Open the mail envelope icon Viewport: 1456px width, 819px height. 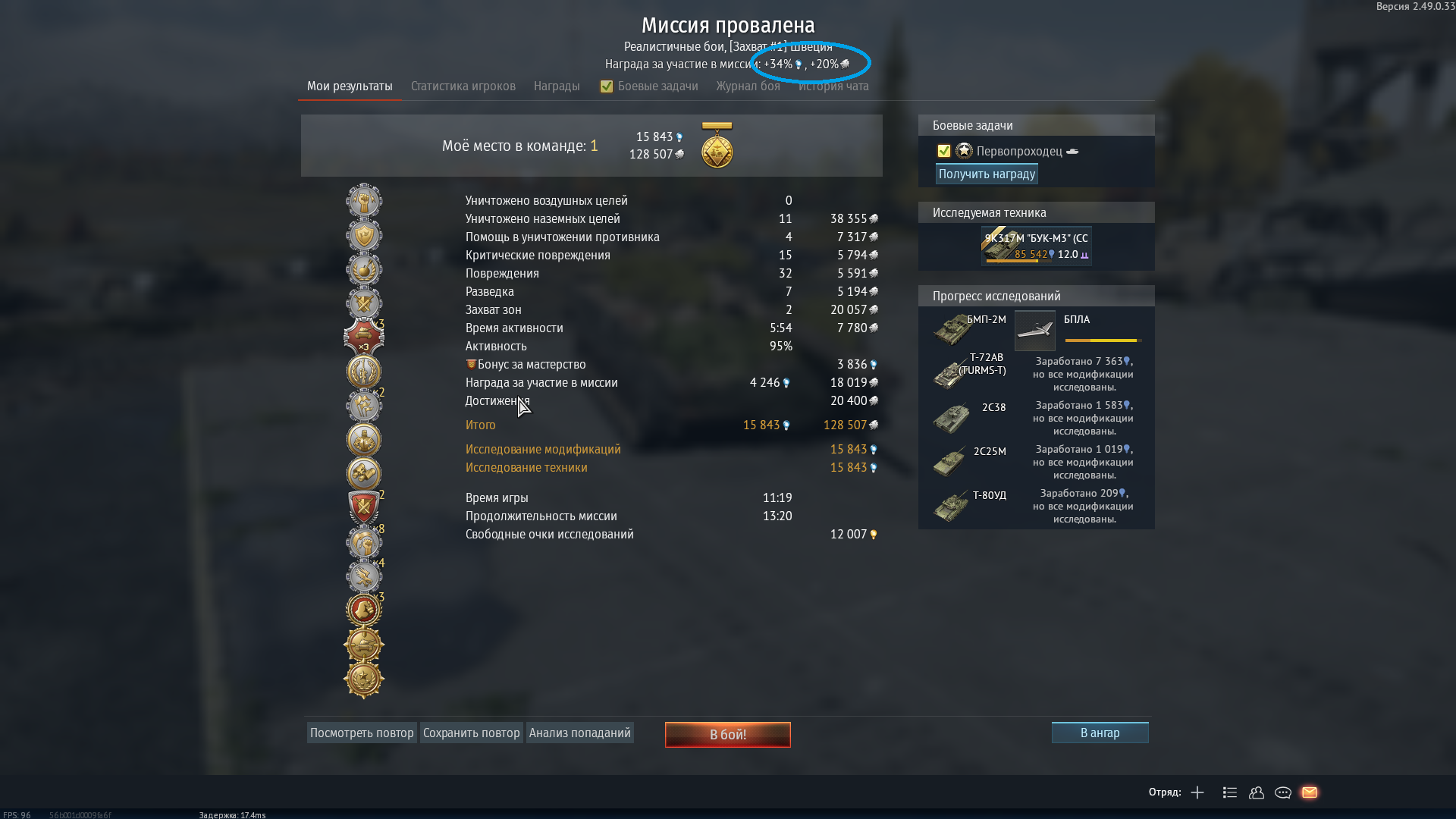(1310, 792)
